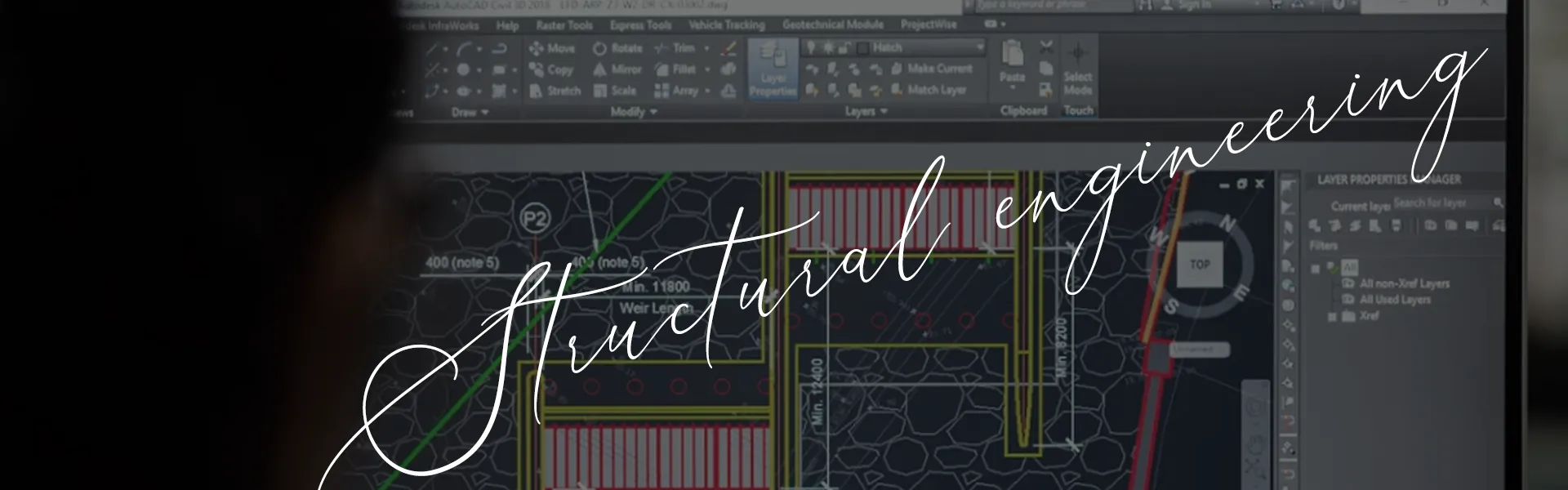
Task: Select the All filter in Filters tree
Action: (1349, 267)
